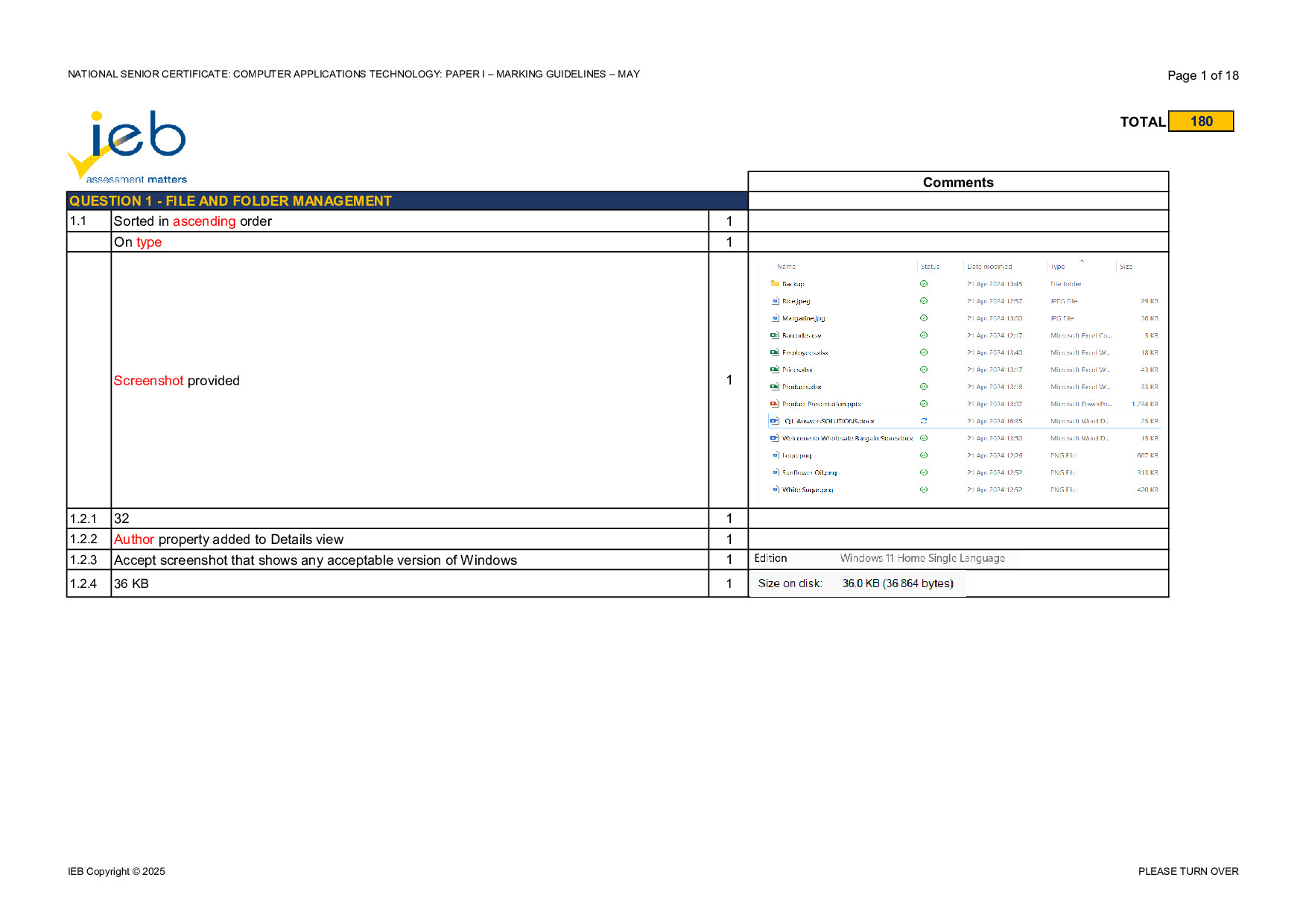This screenshot has width=1306, height=924.
Task: Click the yellow TOTAL 180 box
Action: click(1201, 121)
